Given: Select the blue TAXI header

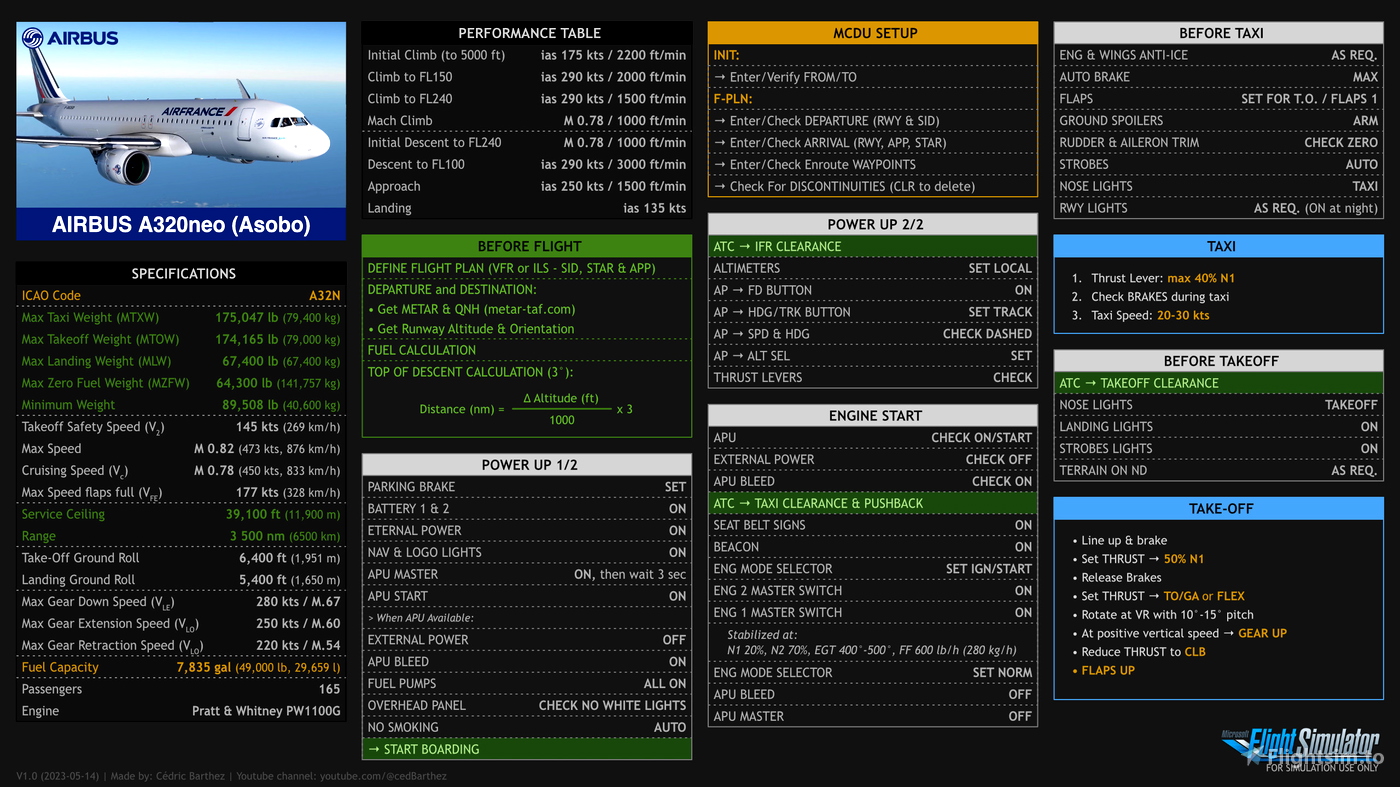Looking at the screenshot, I should click(1219, 246).
